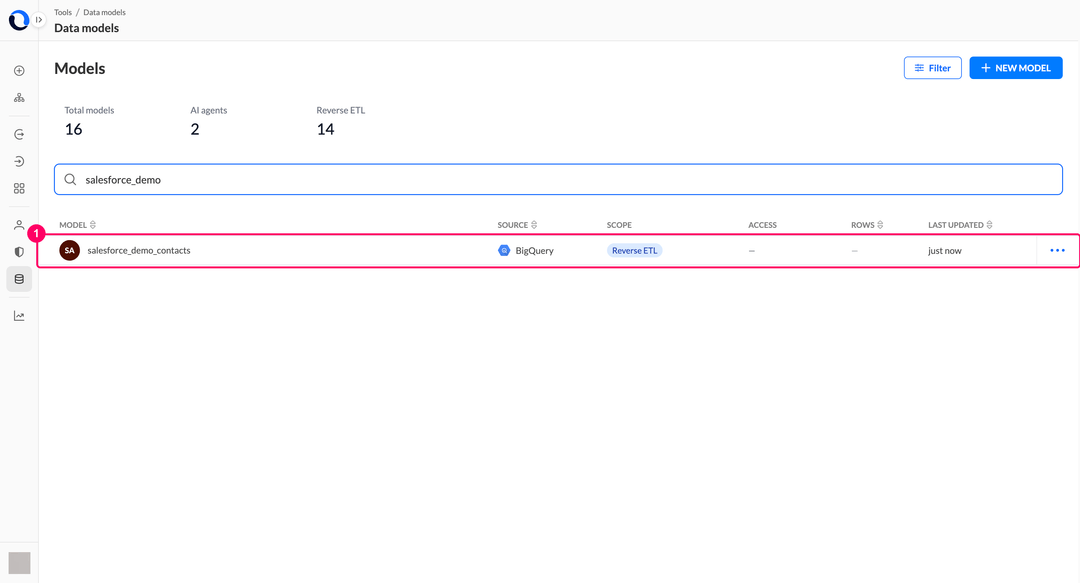1080x583 pixels.
Task: Click the BigQuery source text
Action: click(534, 251)
